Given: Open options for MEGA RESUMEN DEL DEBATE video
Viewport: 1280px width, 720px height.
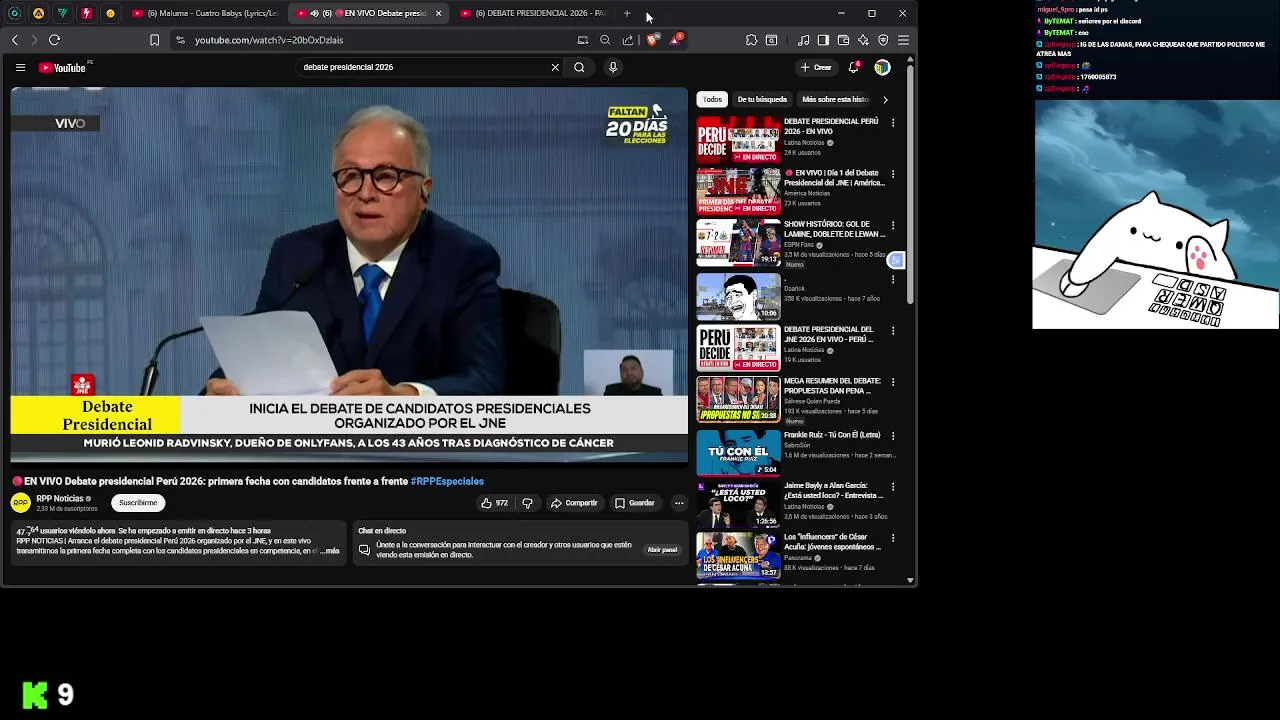Looking at the screenshot, I should tap(893, 383).
